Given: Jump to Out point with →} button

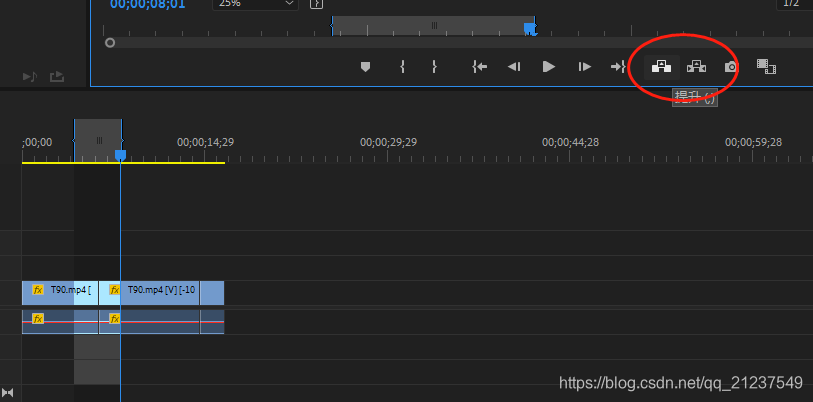Looking at the screenshot, I should click(x=618, y=66).
